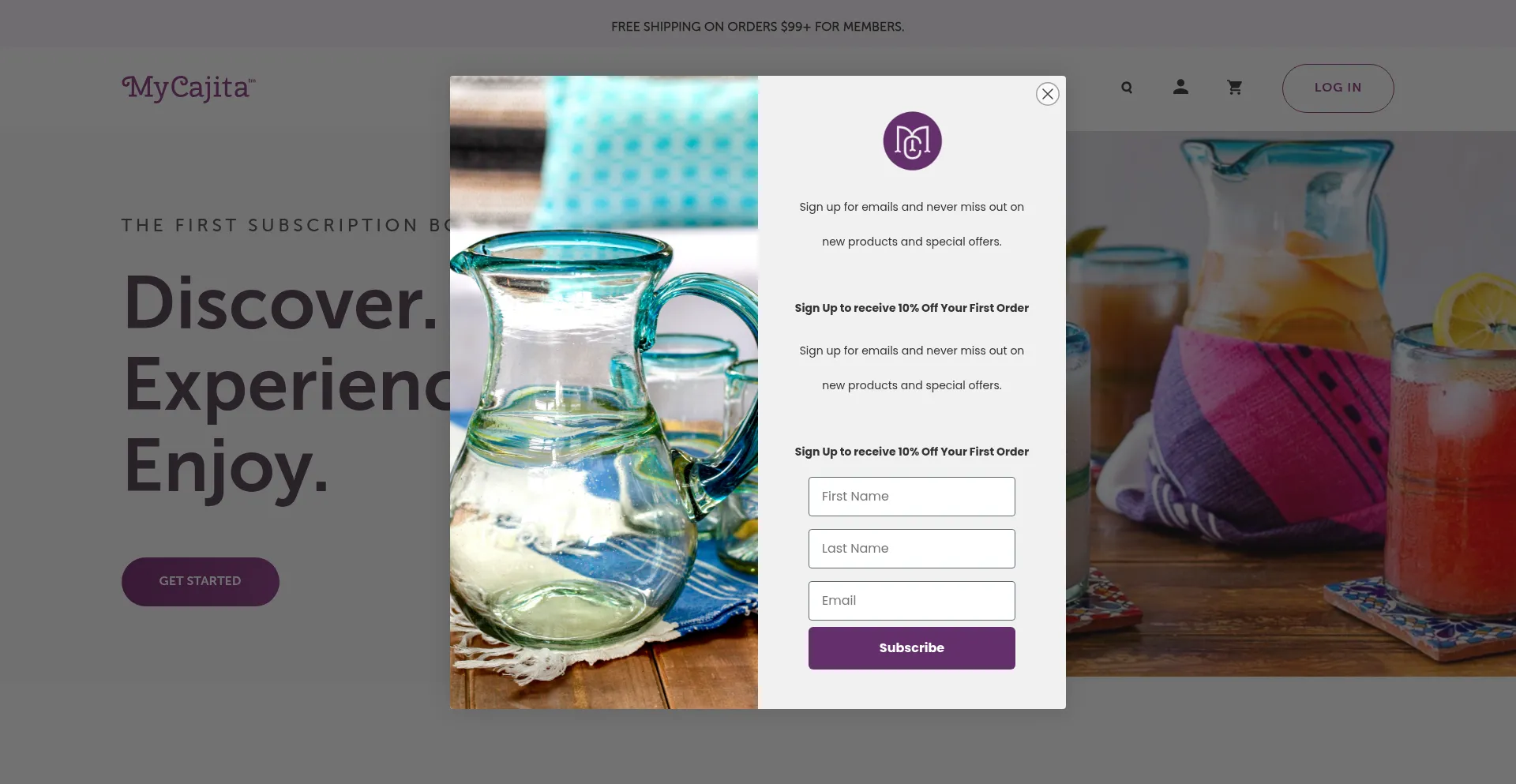Image resolution: width=1516 pixels, height=784 pixels.
Task: Click the Enjoy. headline word
Action: pos(226,467)
